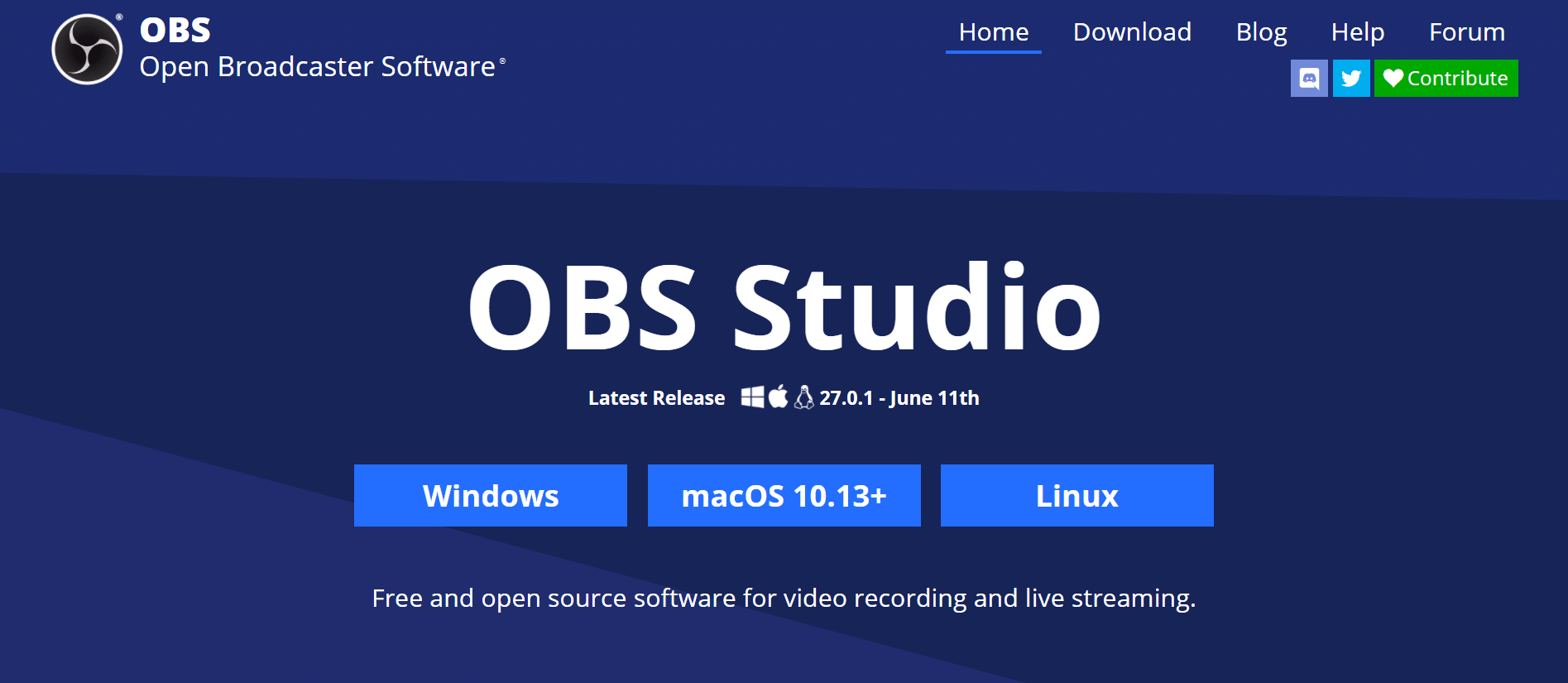1568x683 pixels.
Task: Click the Free and open source tagline
Action: (x=784, y=598)
